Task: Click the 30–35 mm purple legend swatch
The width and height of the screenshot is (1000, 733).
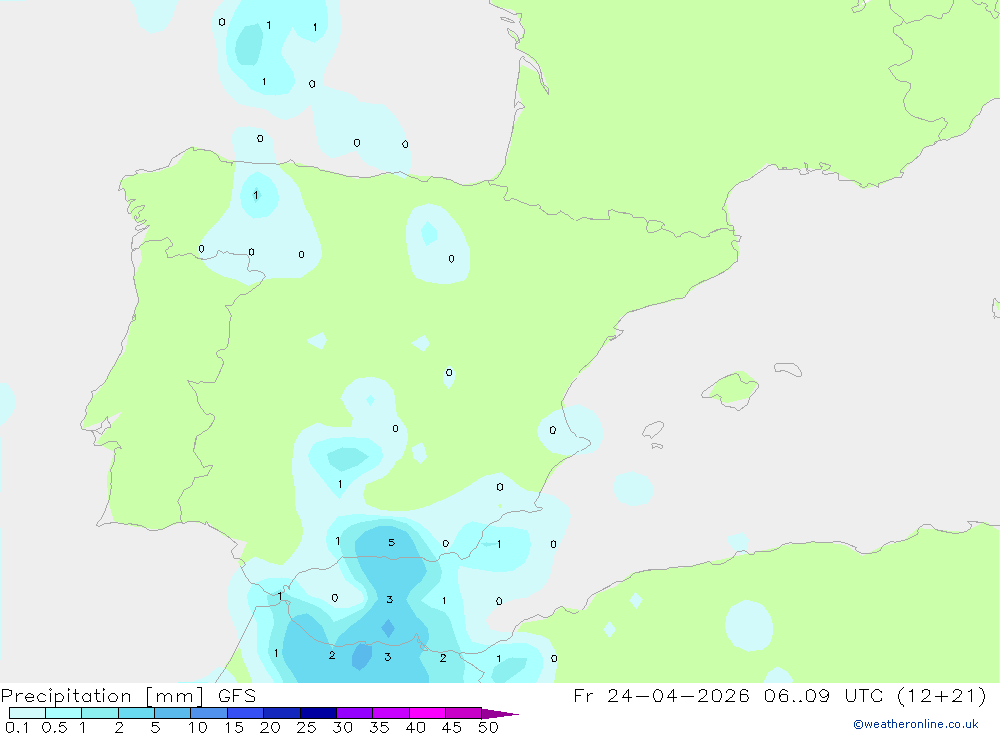Action: coord(355,713)
